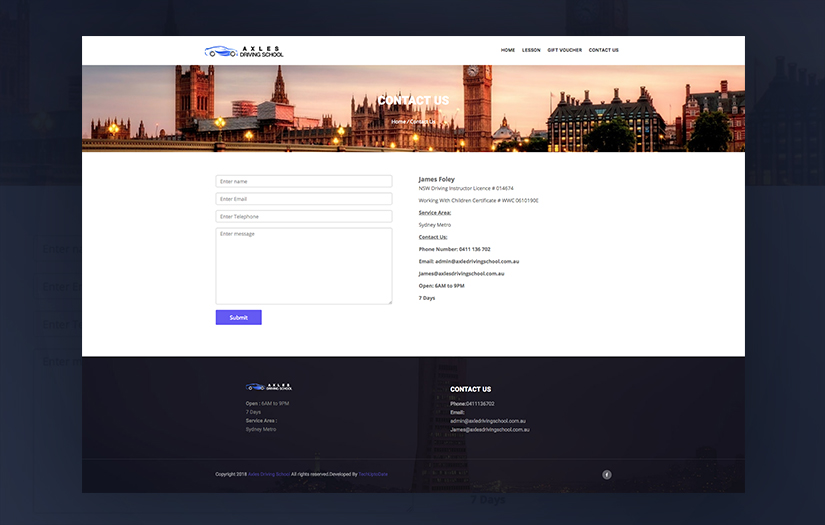Screen dimensions: 825x525
Task: Click the footer phone number 0411136702
Action: tap(480, 403)
